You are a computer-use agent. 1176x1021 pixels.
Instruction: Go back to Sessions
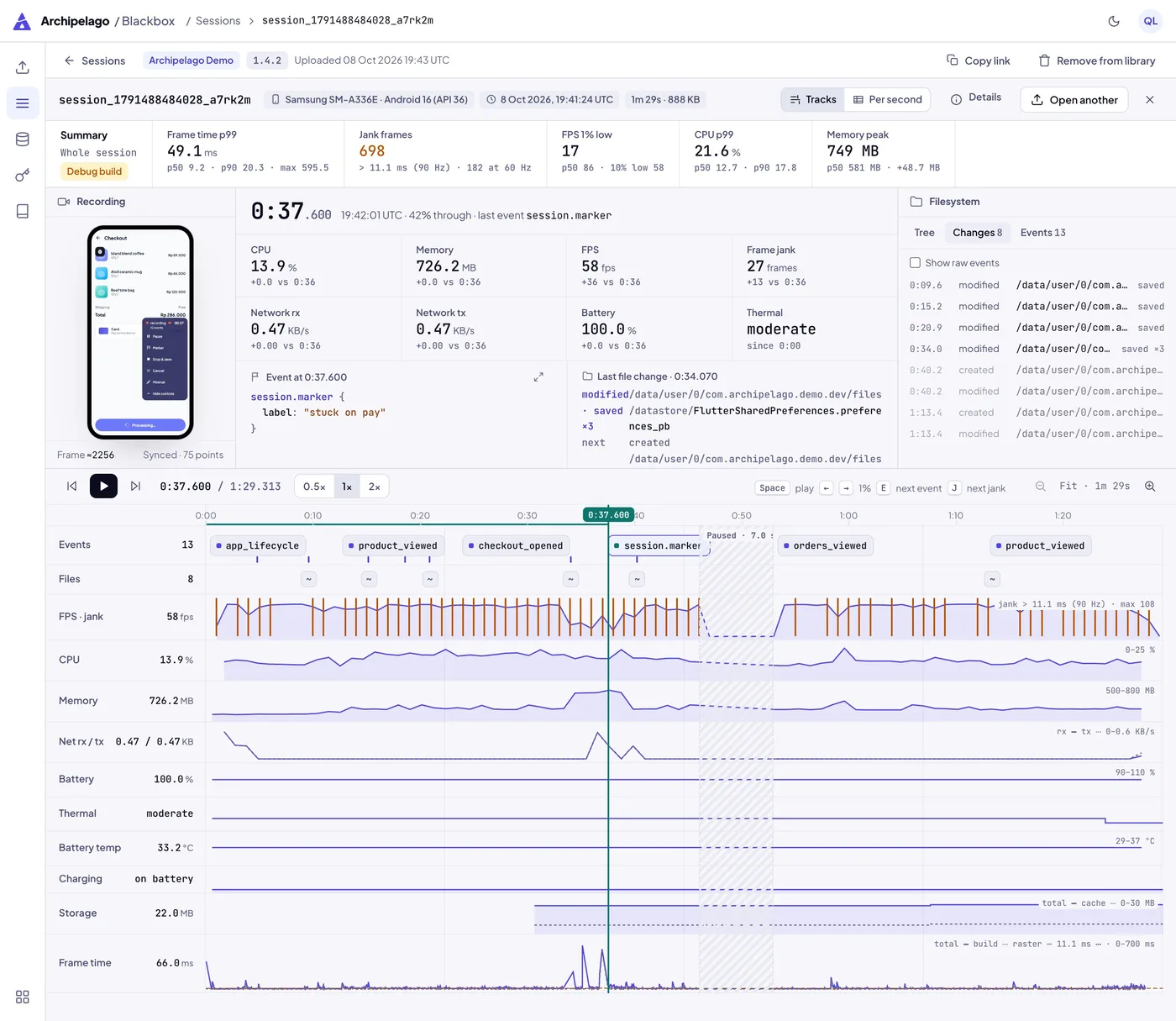pos(94,61)
